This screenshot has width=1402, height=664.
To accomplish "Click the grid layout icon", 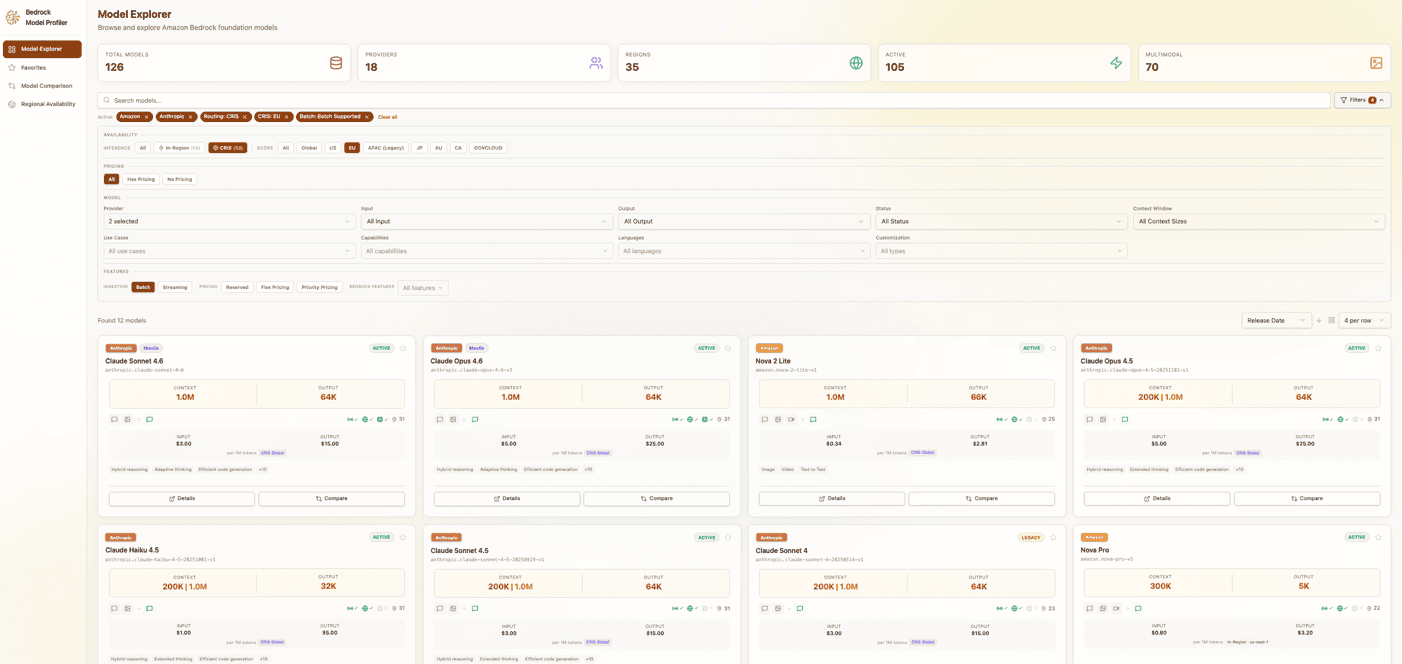I will pyautogui.click(x=1331, y=320).
